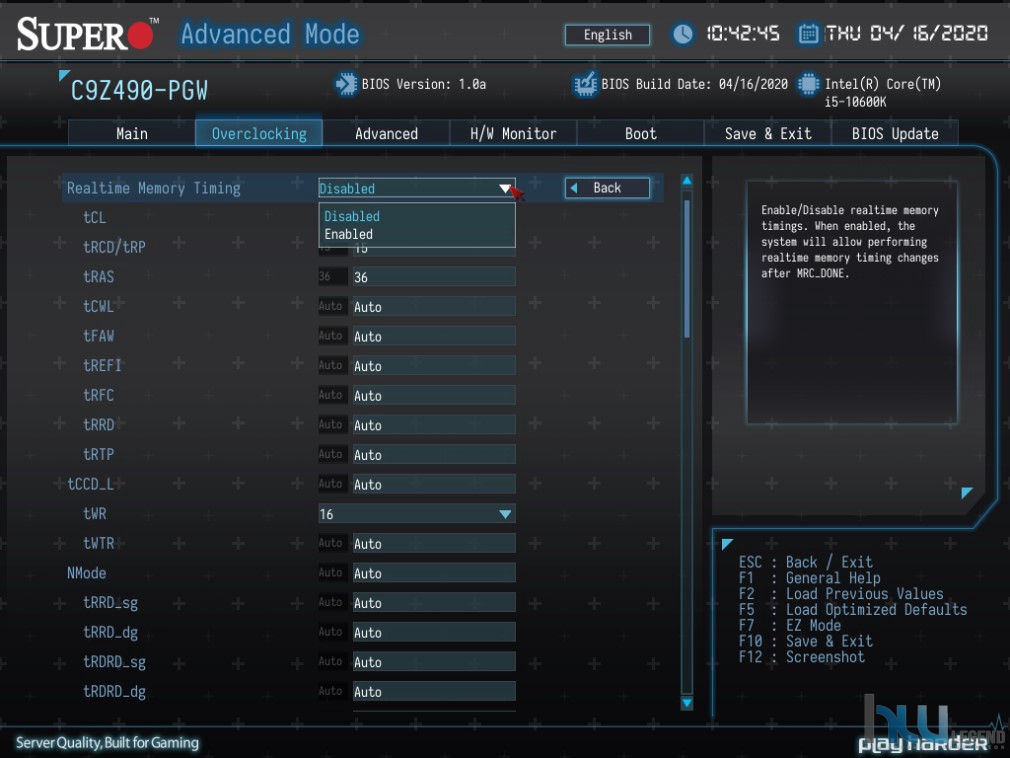Click F1 : General Help entry
This screenshot has width=1010, height=758.
point(809,578)
